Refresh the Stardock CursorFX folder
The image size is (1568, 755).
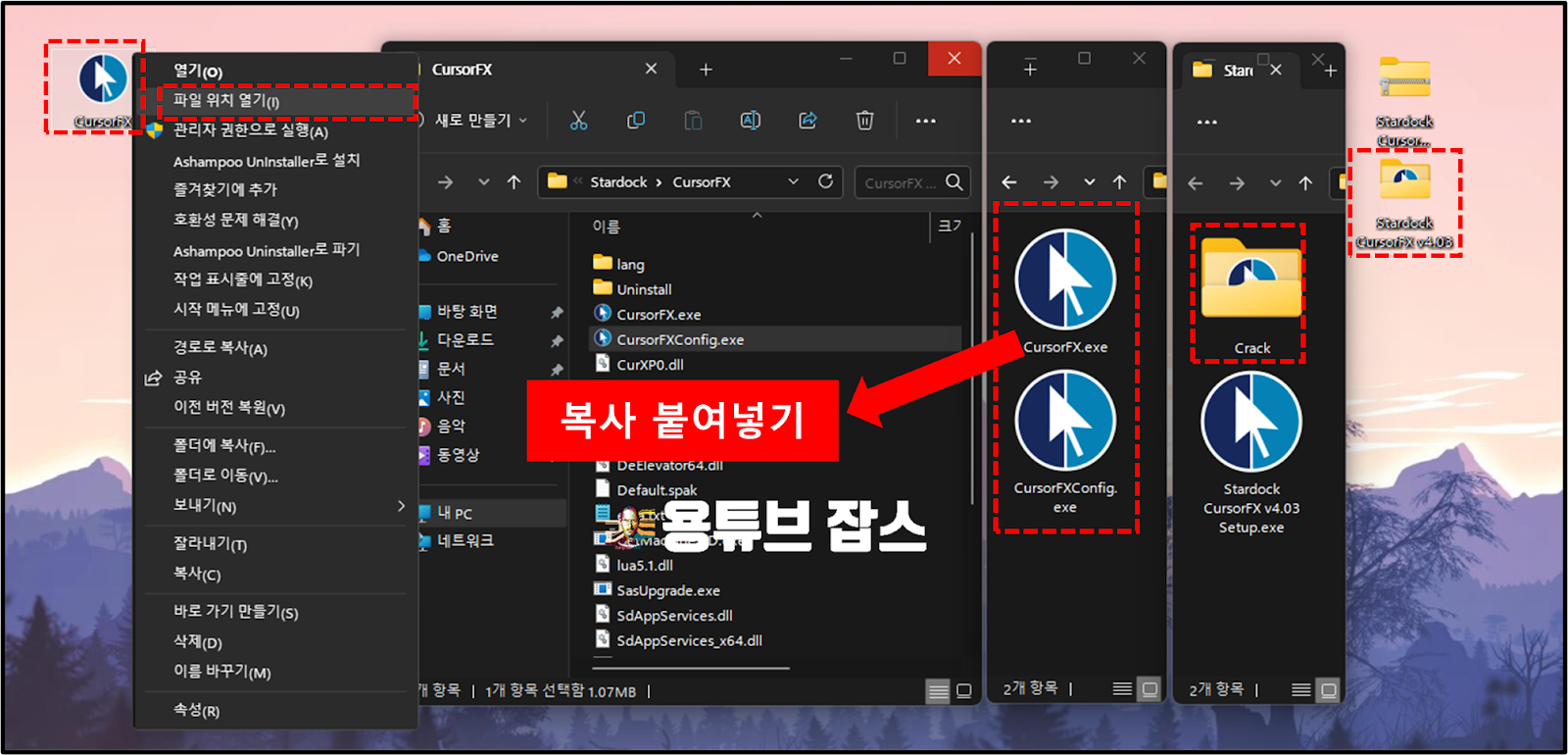[x=826, y=181]
